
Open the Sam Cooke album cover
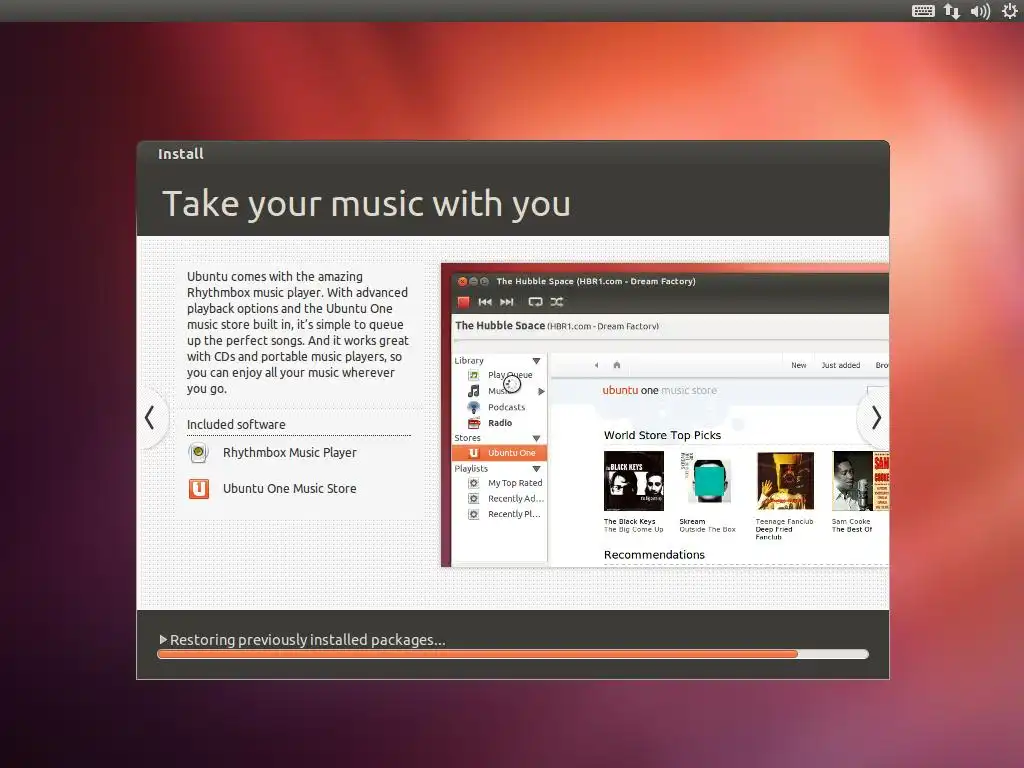click(x=860, y=481)
